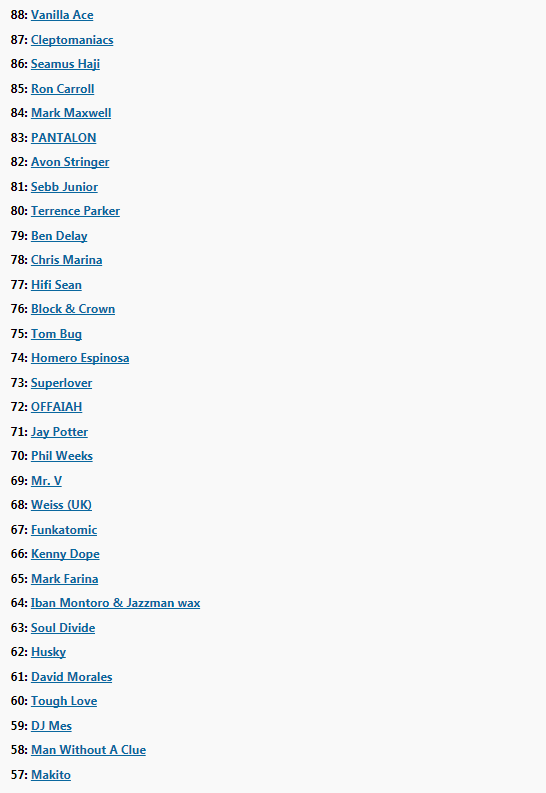Click the Tough Love link

pyautogui.click(x=64, y=701)
